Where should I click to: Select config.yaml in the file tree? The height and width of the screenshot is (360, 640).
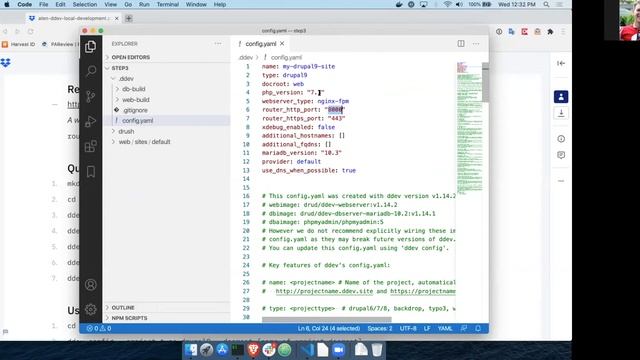(x=168, y=121)
